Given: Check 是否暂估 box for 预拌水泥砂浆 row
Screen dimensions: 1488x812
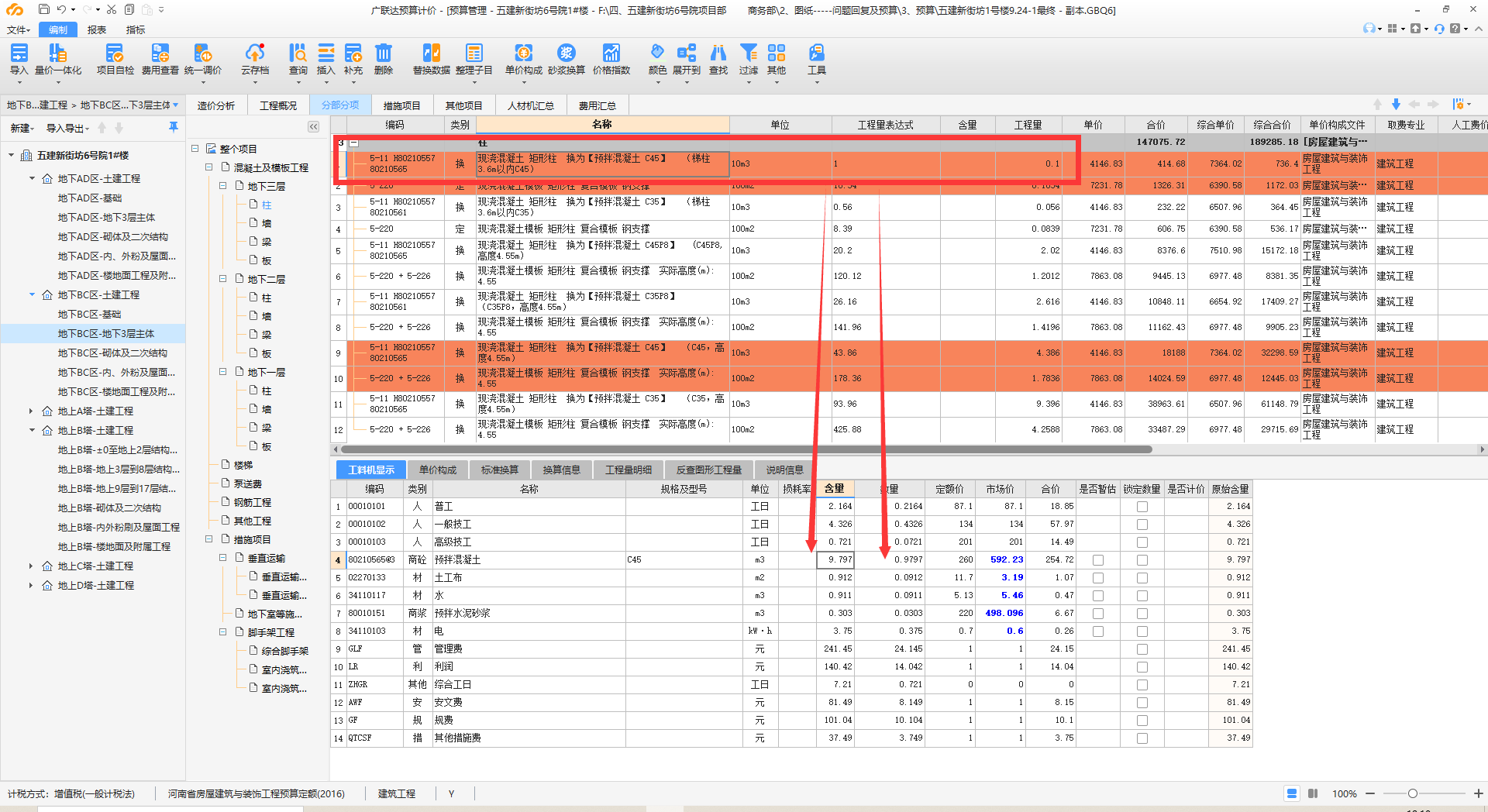Looking at the screenshot, I should [x=1097, y=614].
